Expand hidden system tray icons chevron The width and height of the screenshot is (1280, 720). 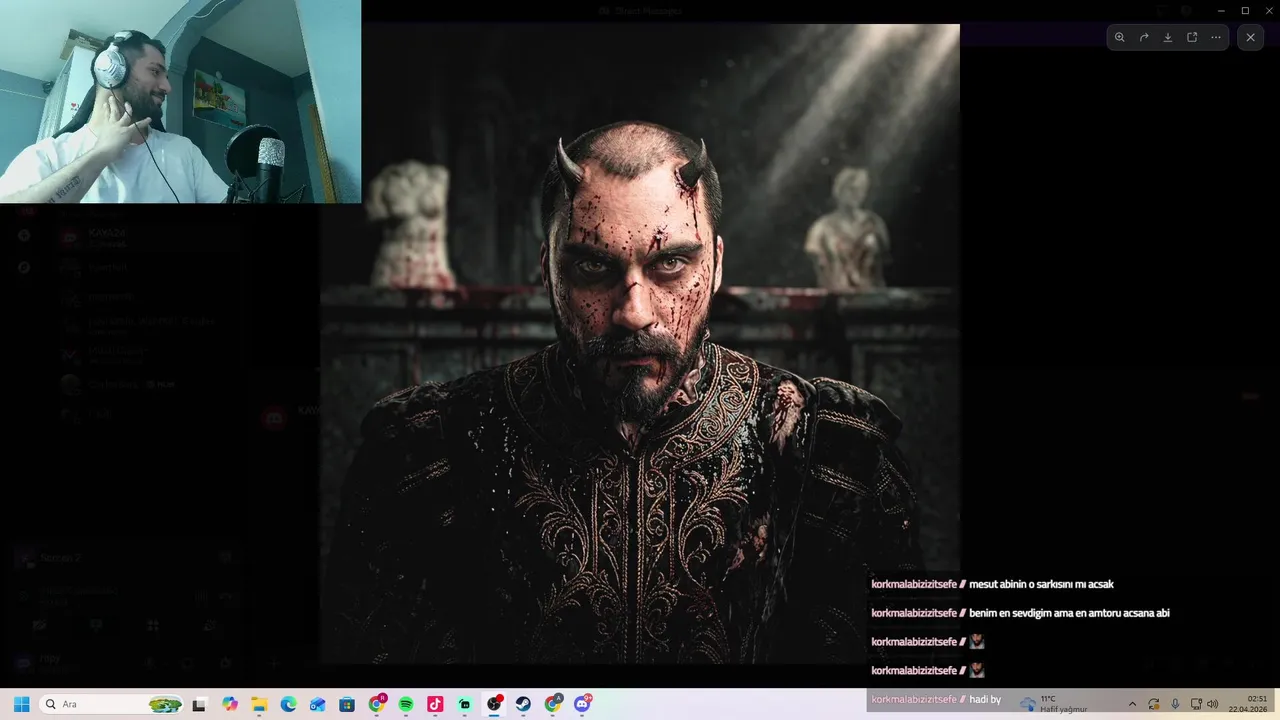(1132, 704)
